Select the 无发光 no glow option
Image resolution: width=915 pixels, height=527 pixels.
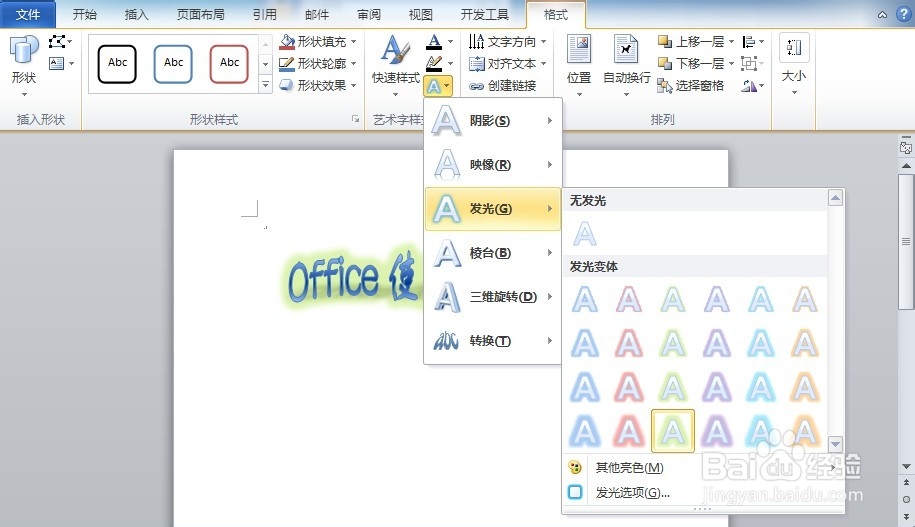(x=585, y=233)
